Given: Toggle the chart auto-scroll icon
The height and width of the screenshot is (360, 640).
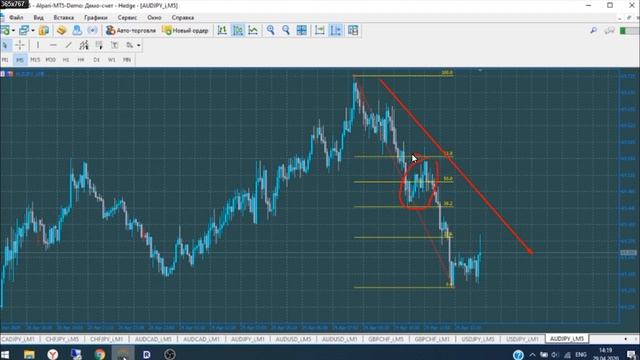Looking at the screenshot, I should point(320,30).
